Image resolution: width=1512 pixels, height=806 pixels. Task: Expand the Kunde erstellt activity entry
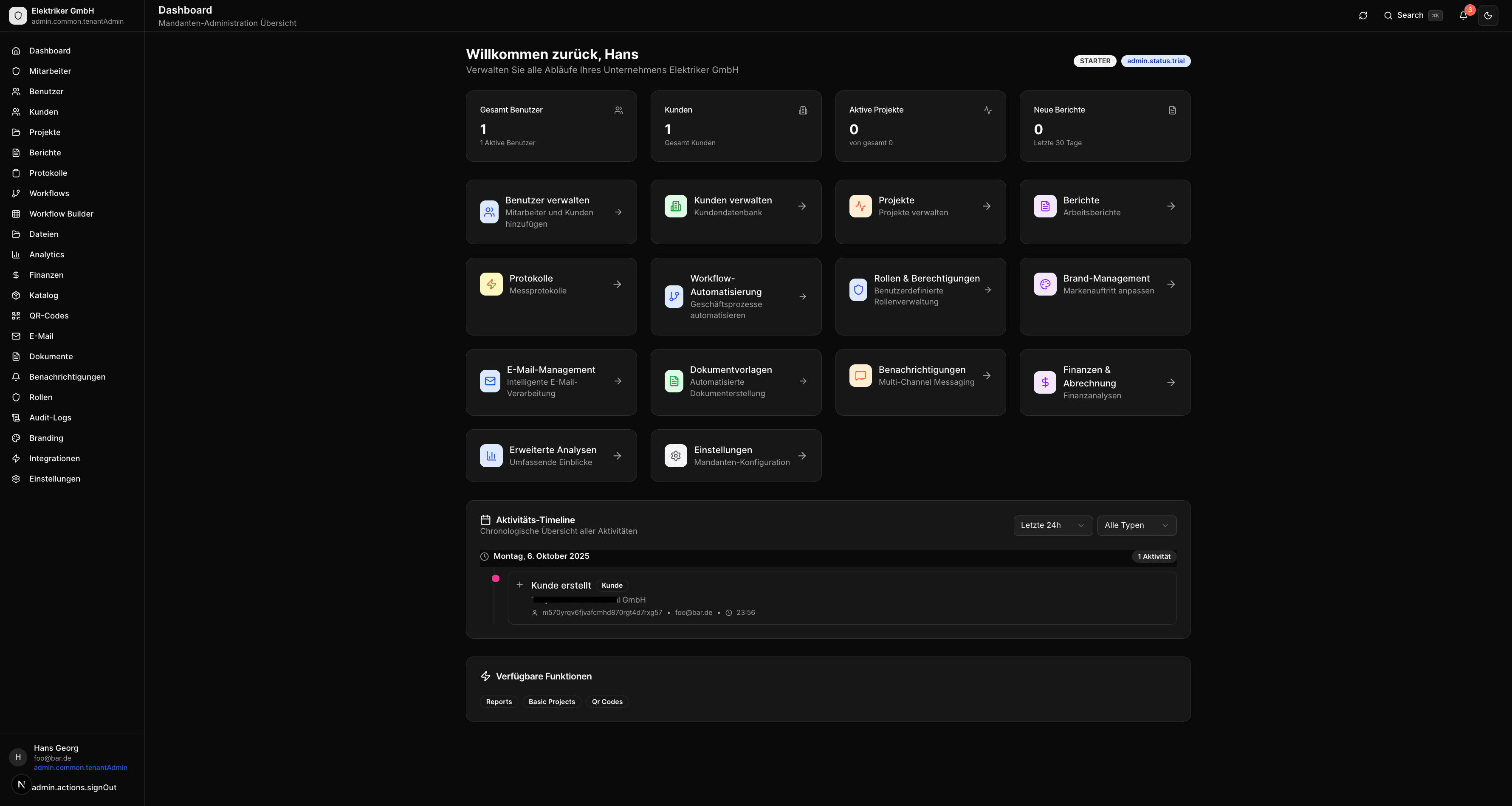click(x=519, y=585)
